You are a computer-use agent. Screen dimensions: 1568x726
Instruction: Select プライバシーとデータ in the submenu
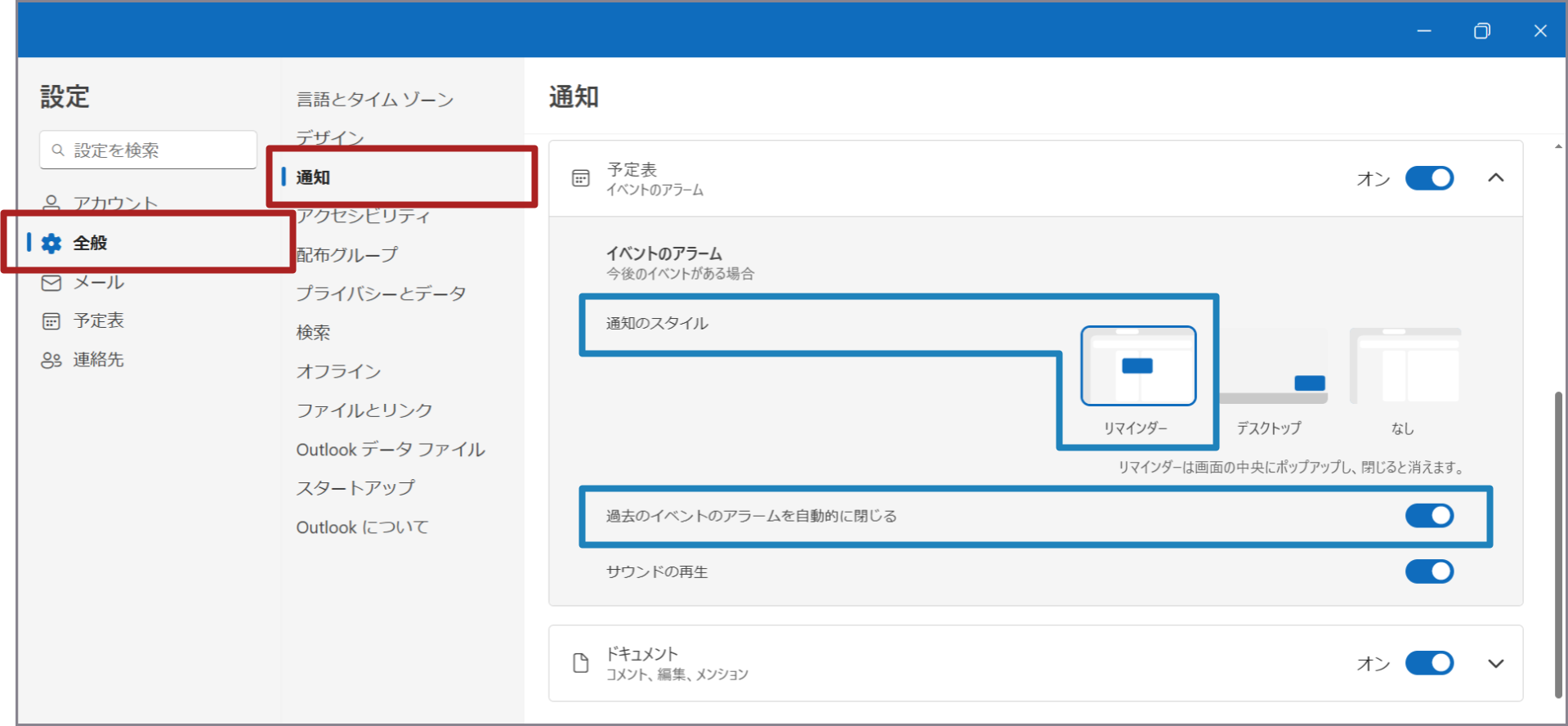click(381, 294)
